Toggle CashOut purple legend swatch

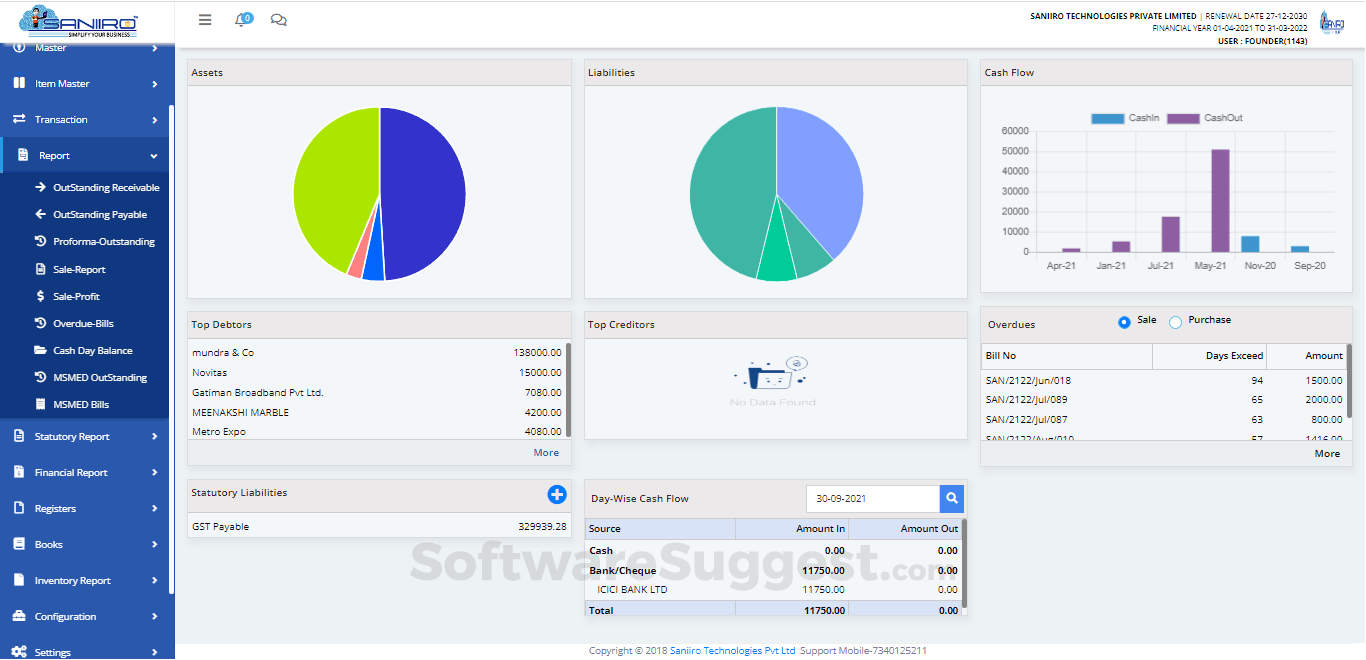(1183, 118)
